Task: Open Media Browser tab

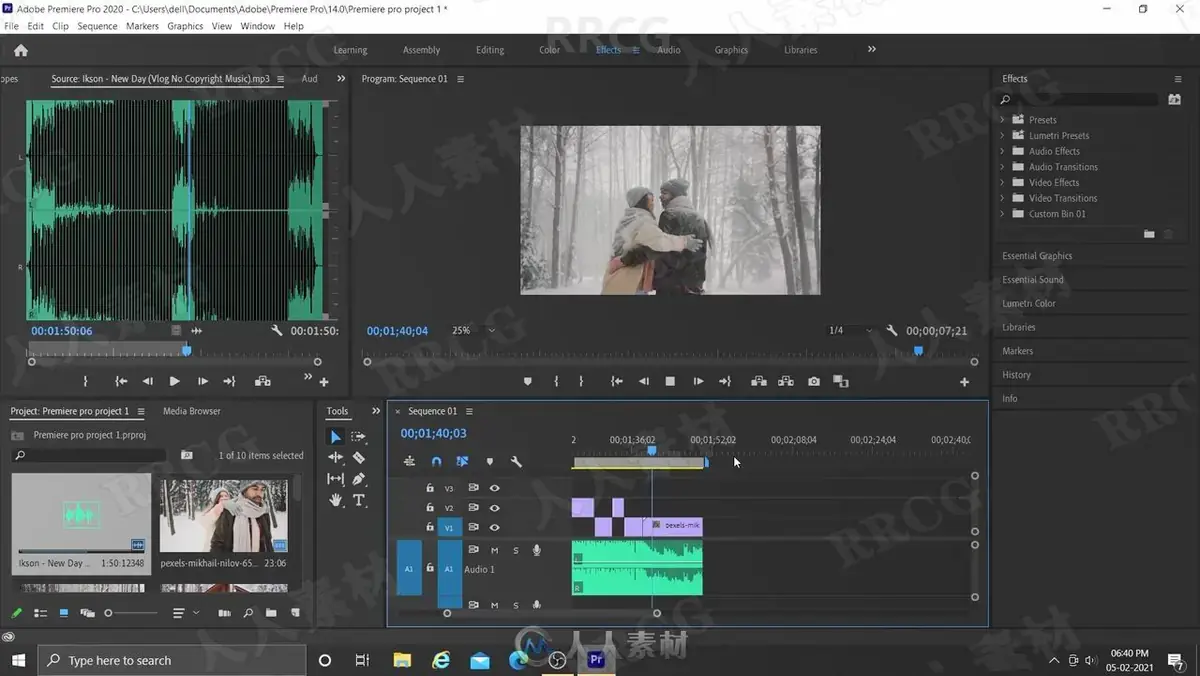Action: (192, 411)
